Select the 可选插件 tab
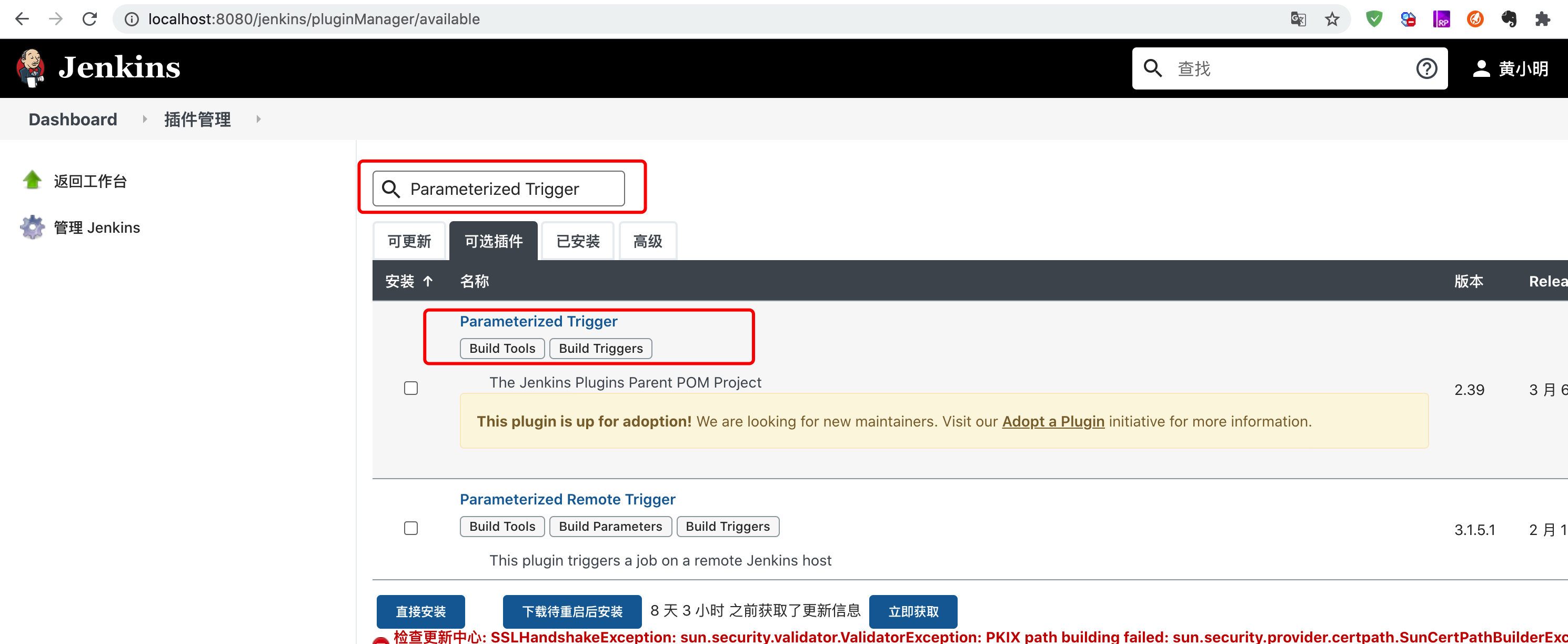 point(493,241)
